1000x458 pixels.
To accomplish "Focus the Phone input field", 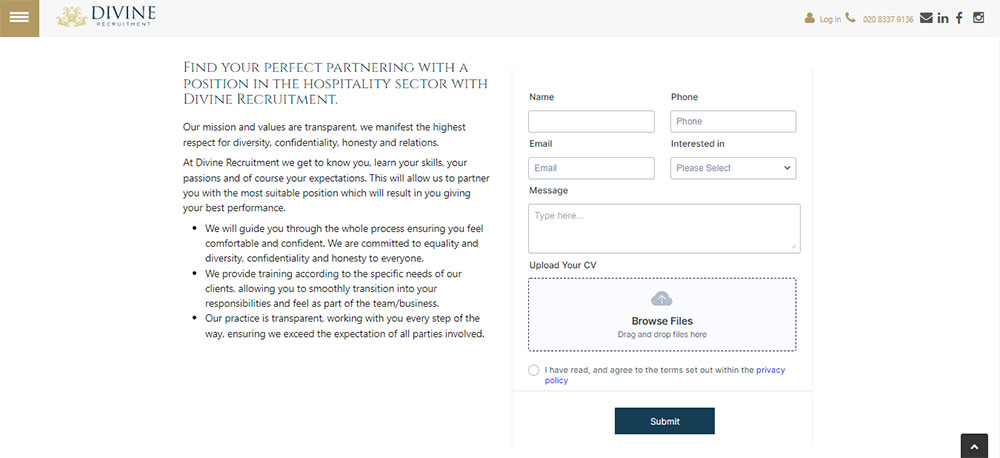I will point(733,121).
